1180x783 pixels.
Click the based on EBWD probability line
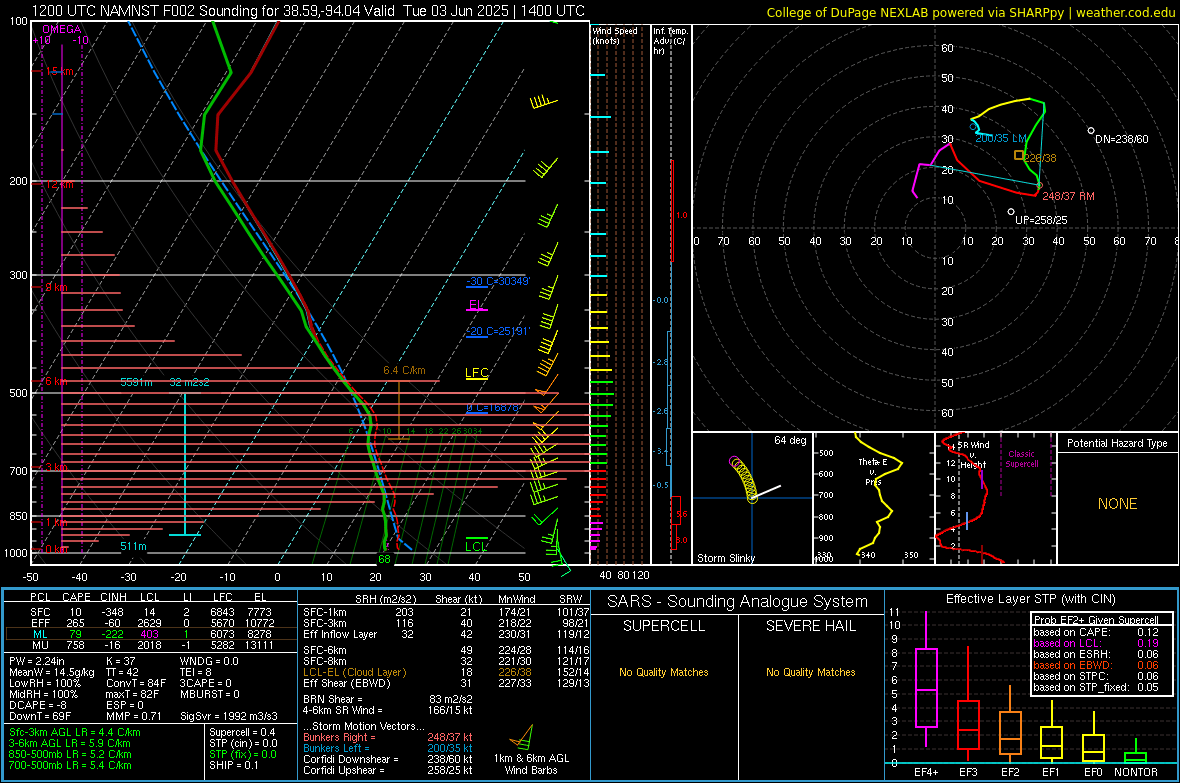[x=1096, y=665]
